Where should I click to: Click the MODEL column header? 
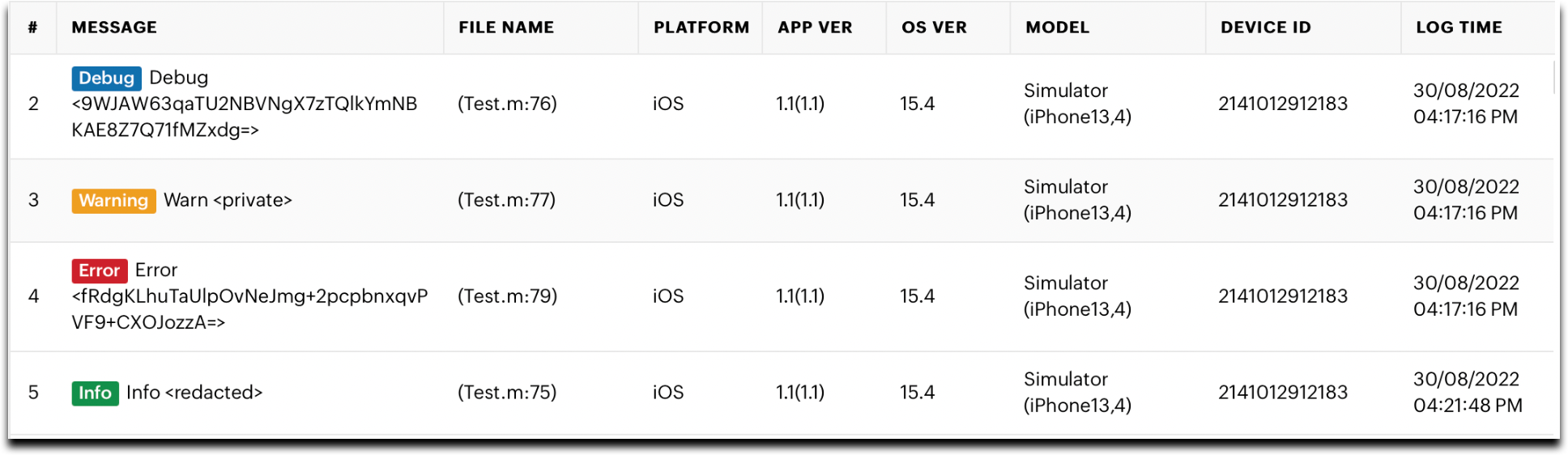pos(1057,28)
